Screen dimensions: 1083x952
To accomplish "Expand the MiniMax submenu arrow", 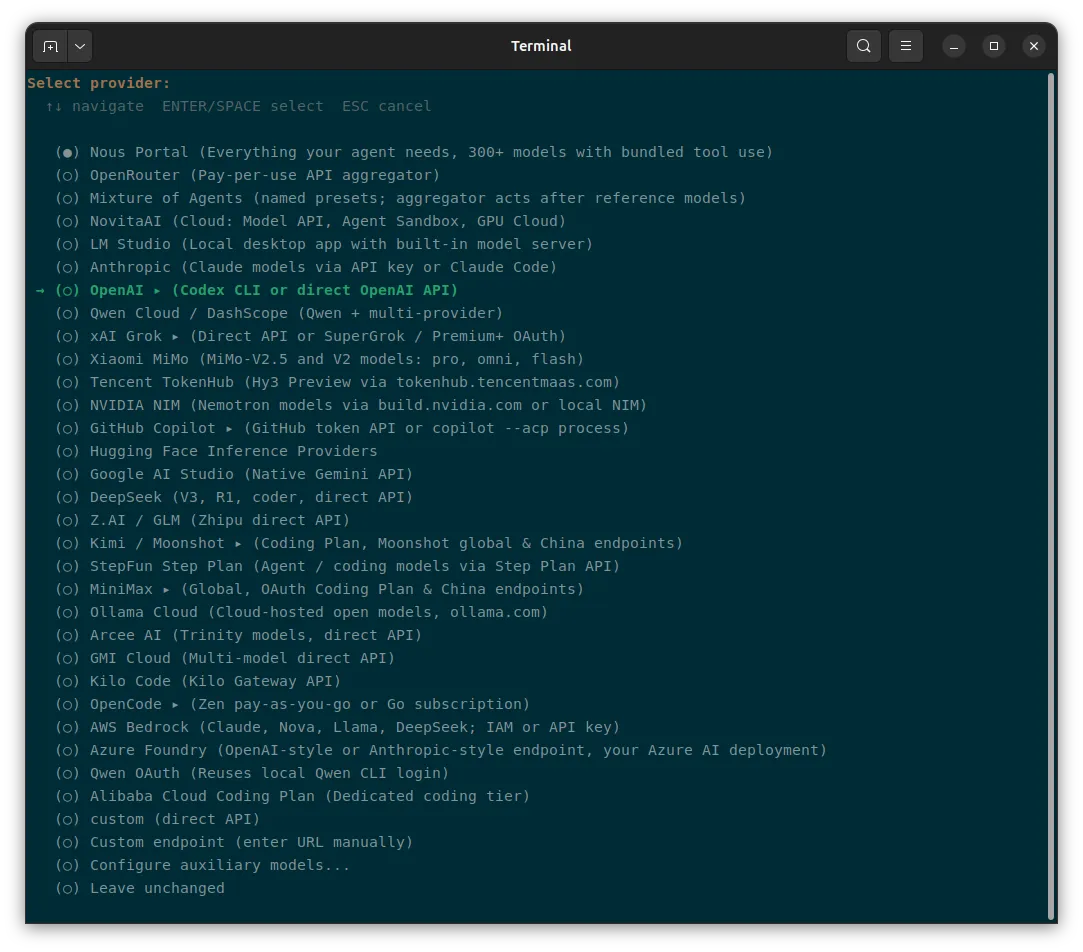I will pyautogui.click(x=166, y=589).
